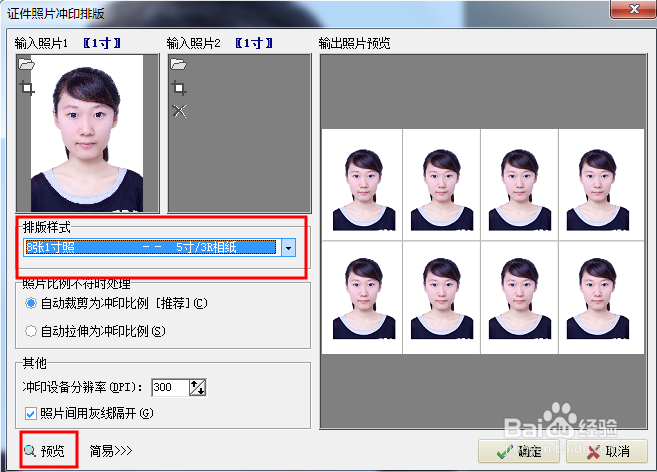Click the DPI value input field

pyautogui.click(x=170, y=387)
